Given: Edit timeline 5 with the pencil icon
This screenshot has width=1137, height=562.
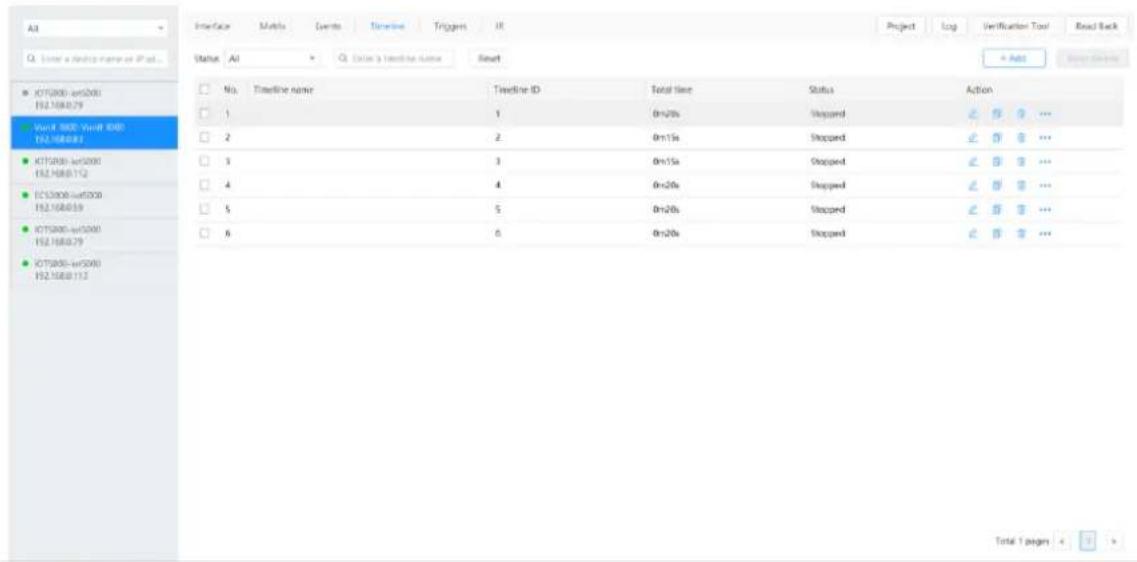Looking at the screenshot, I should [x=973, y=210].
